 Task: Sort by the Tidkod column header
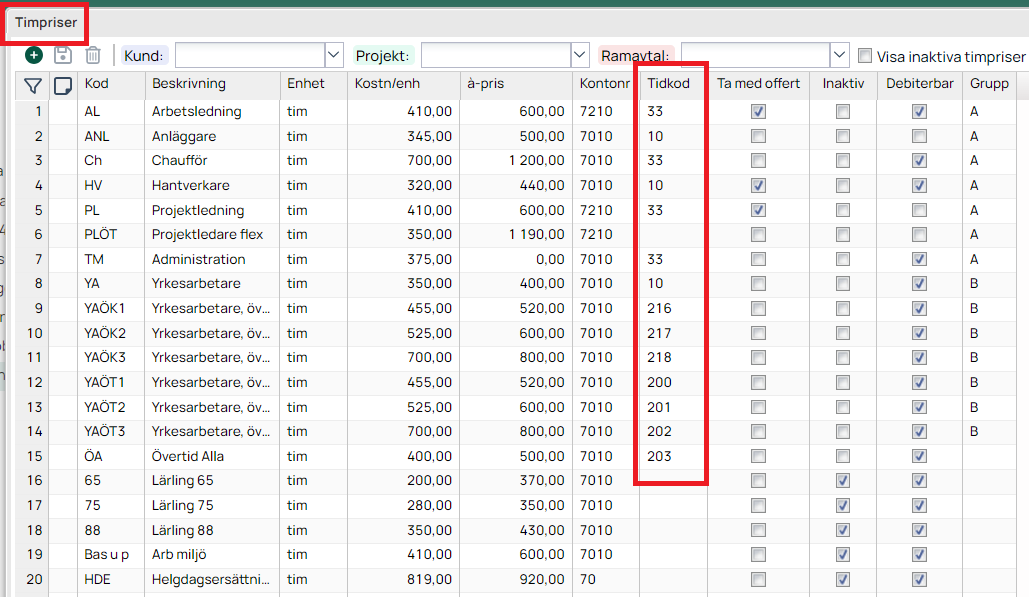[668, 84]
